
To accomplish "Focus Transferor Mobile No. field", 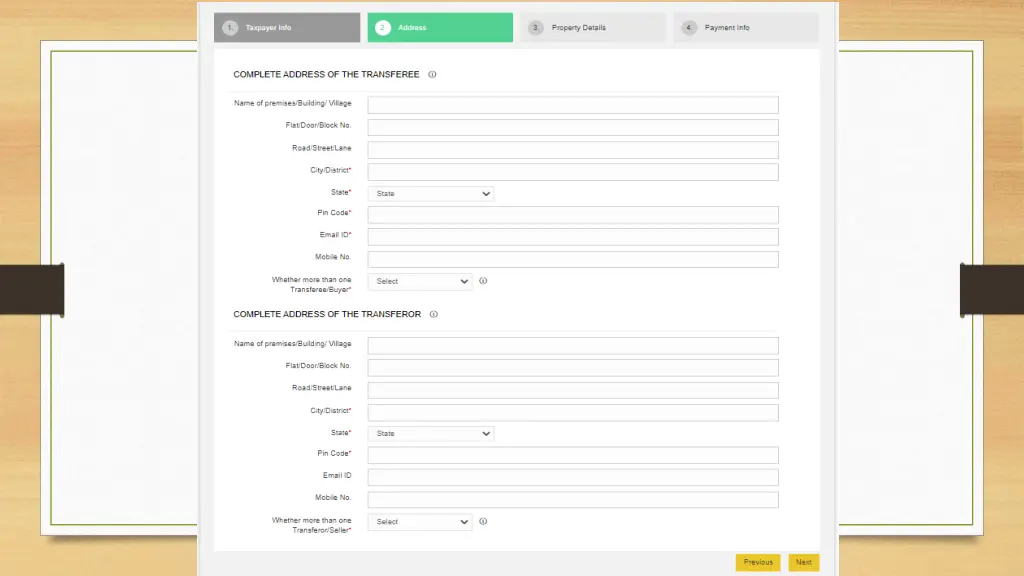I will [x=573, y=500].
